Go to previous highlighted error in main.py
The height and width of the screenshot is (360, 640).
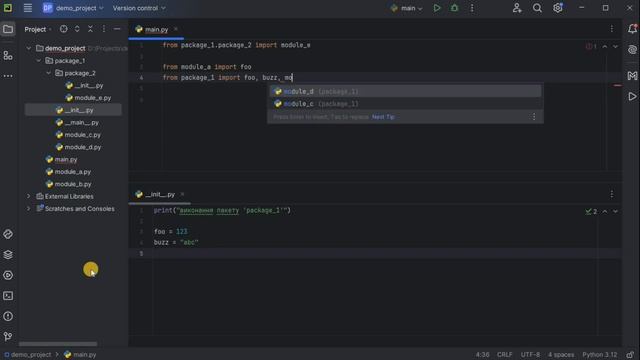[604, 47]
